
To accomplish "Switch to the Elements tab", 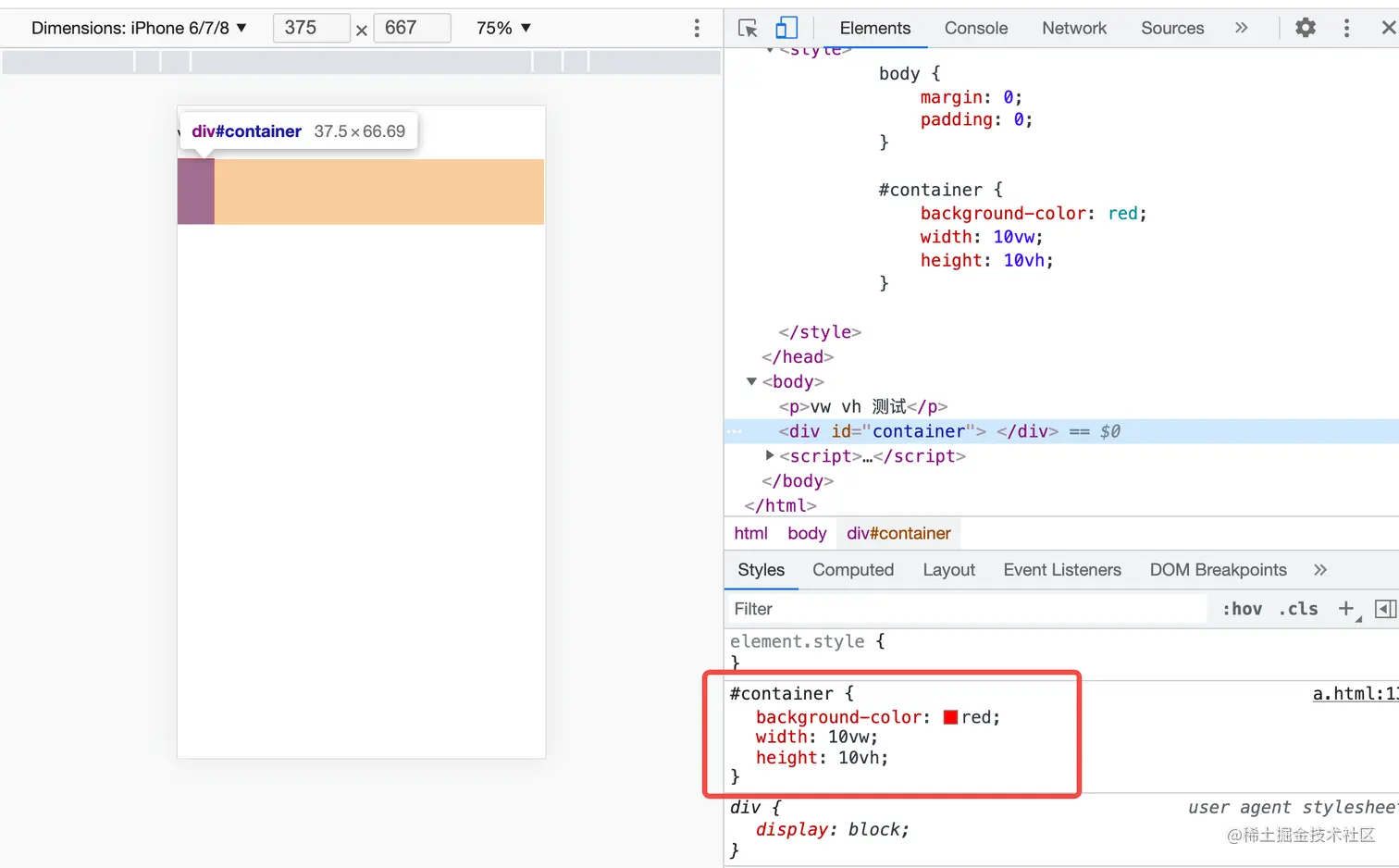I will point(874,28).
